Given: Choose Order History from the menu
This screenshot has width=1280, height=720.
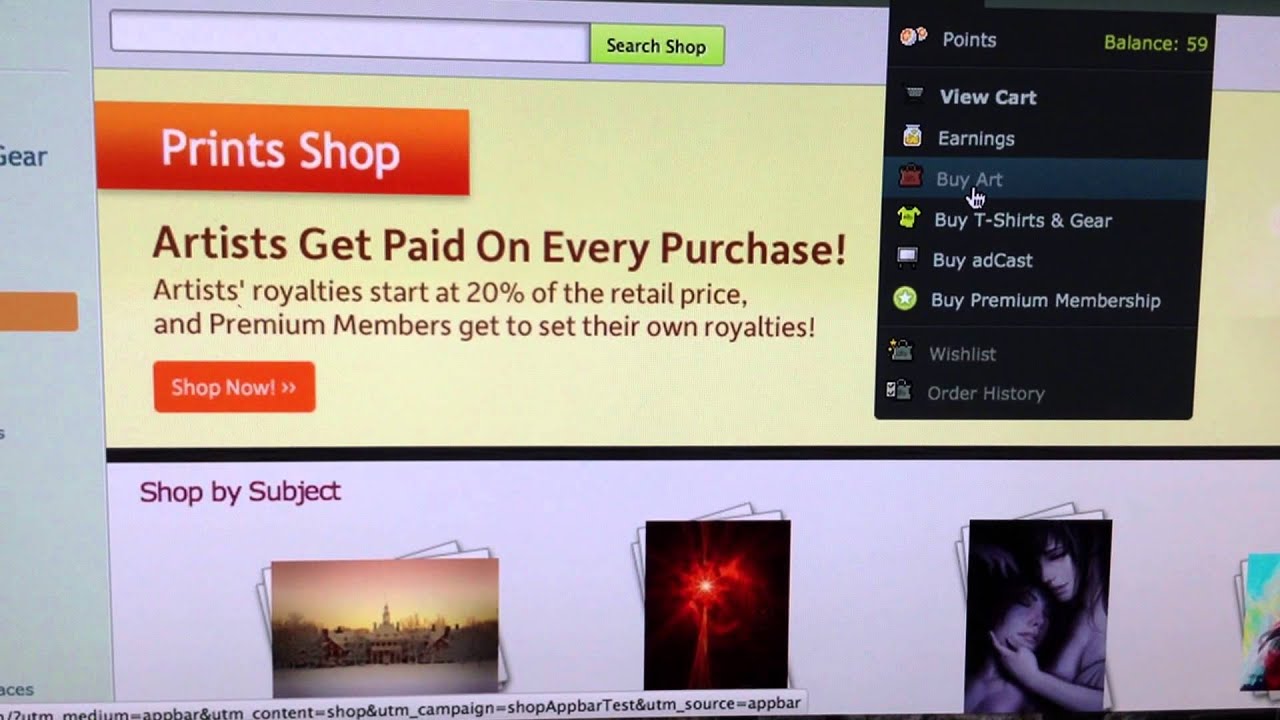Looking at the screenshot, I should [986, 393].
